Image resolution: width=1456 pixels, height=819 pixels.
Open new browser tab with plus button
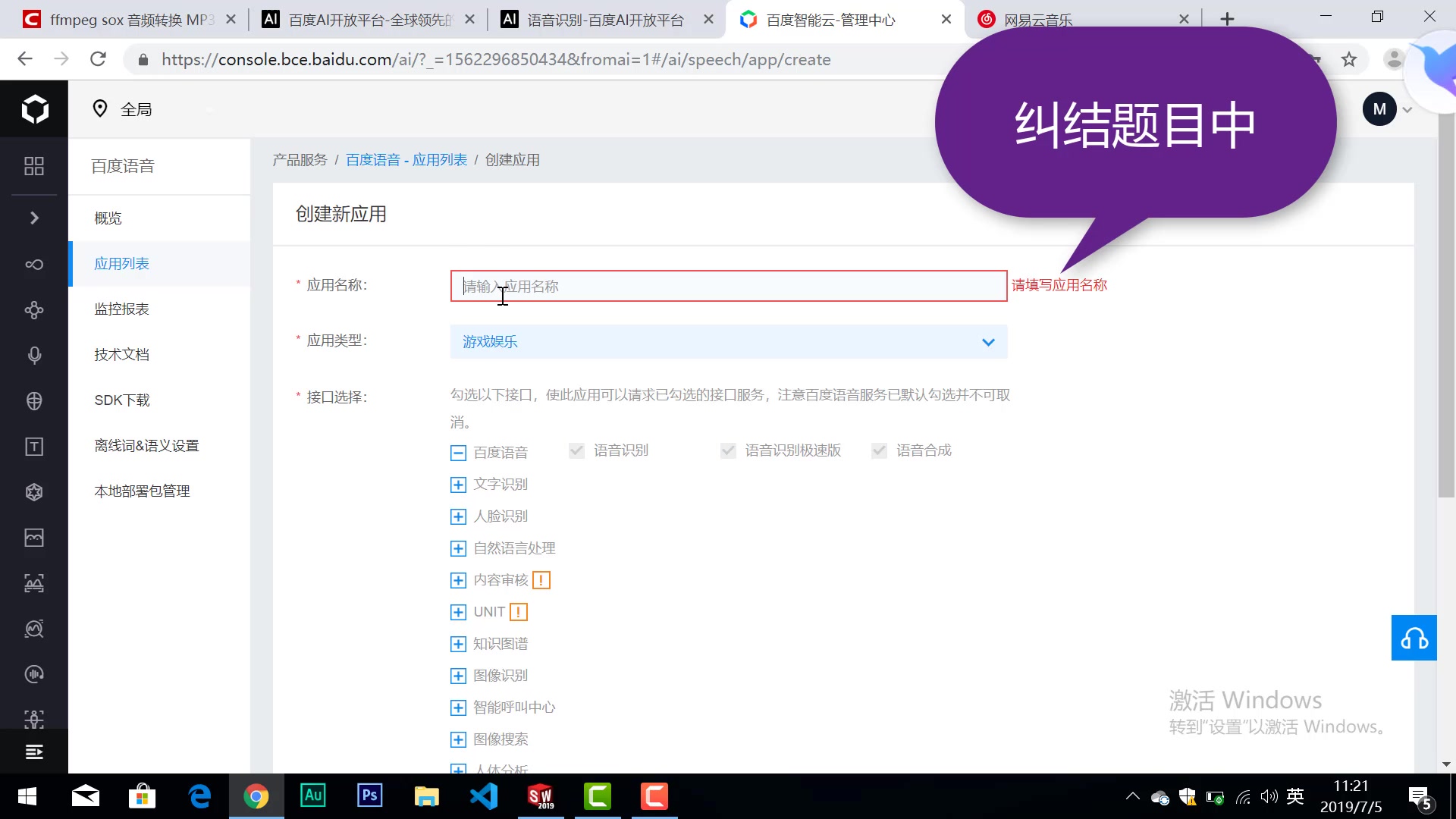pos(1227,19)
